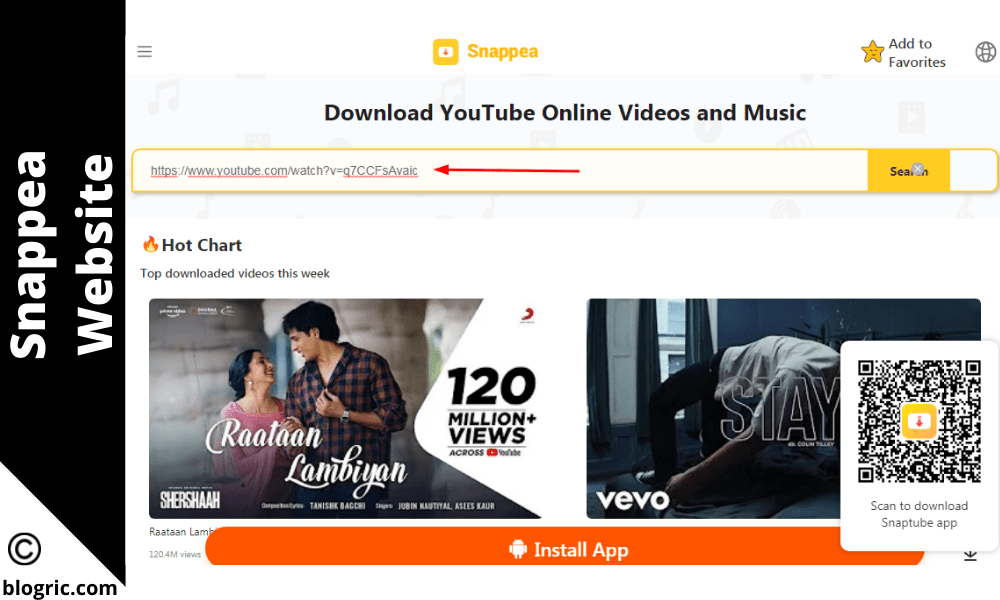Click the Hot Chart fire icon

(x=151, y=244)
